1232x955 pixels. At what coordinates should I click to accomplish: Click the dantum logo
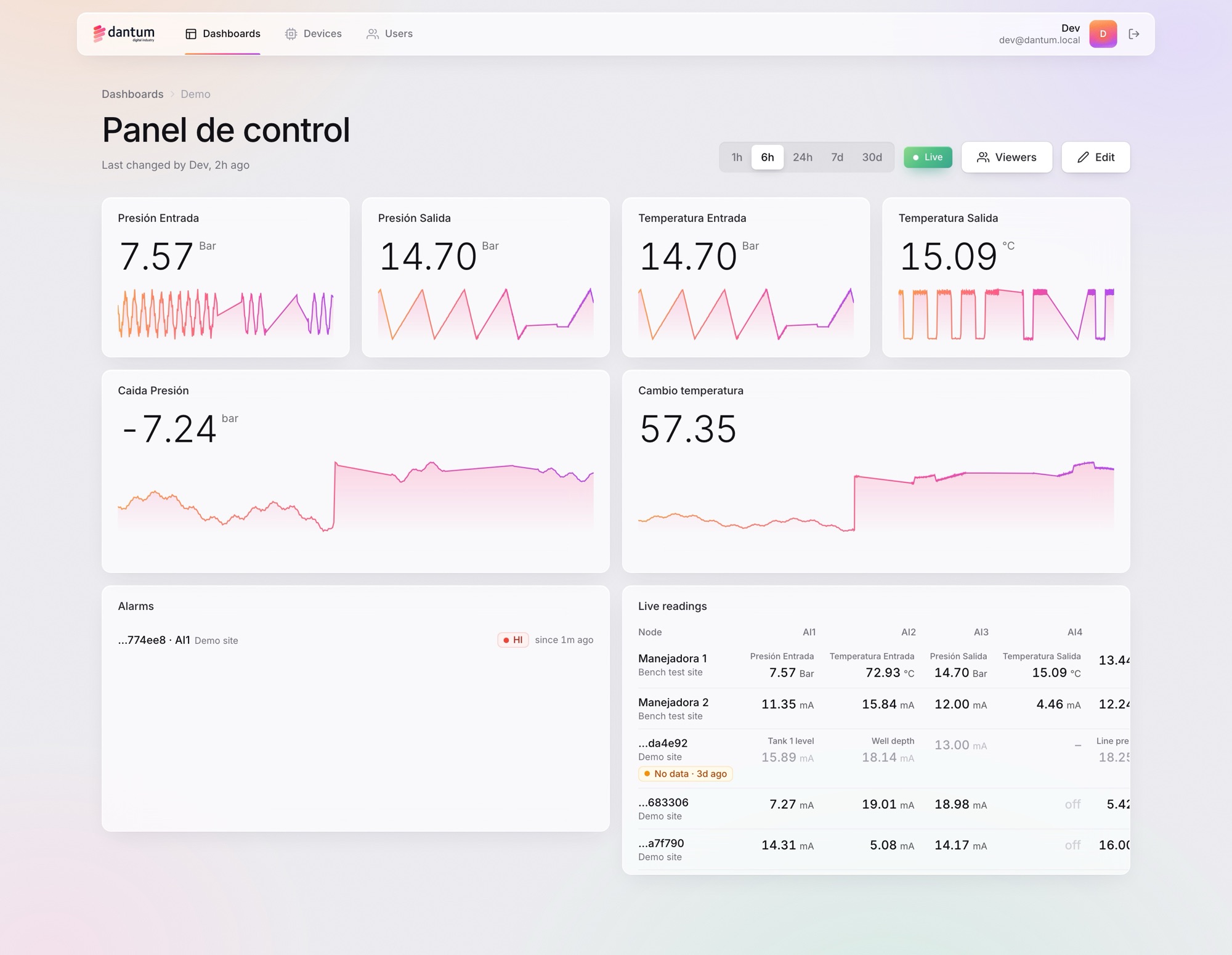[124, 33]
